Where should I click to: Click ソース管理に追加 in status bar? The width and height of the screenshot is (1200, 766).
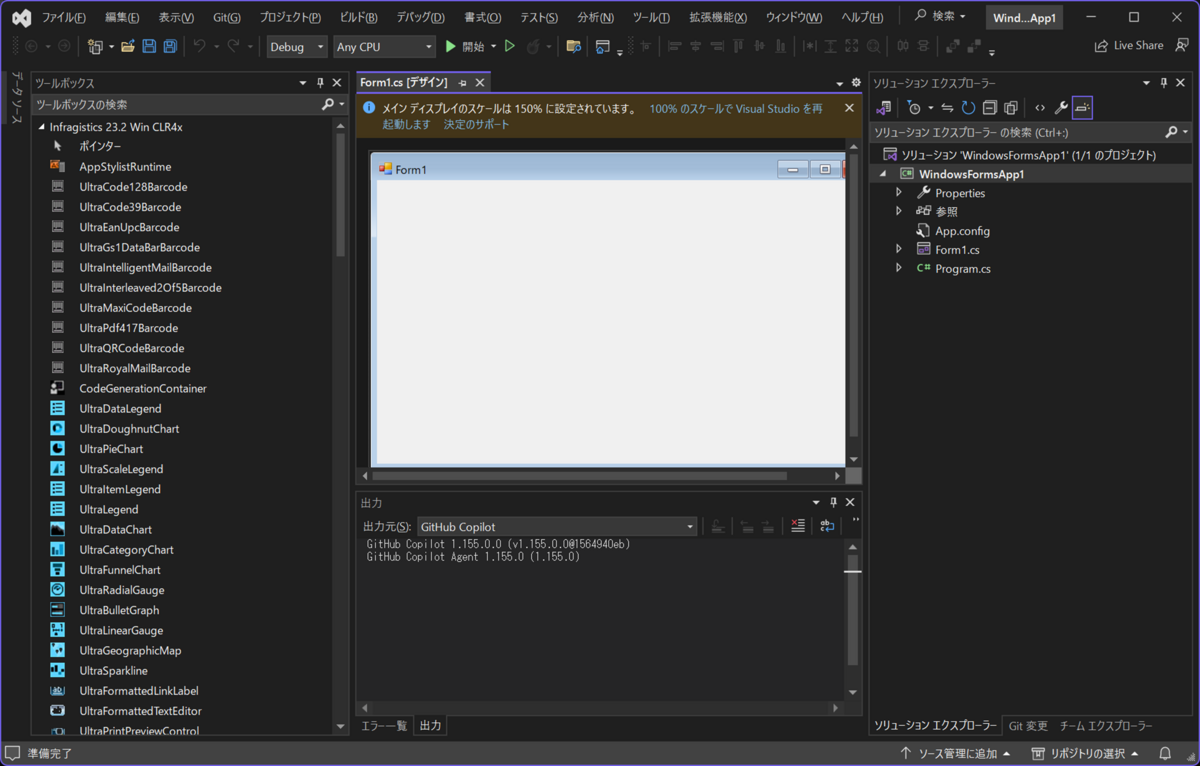[955, 753]
